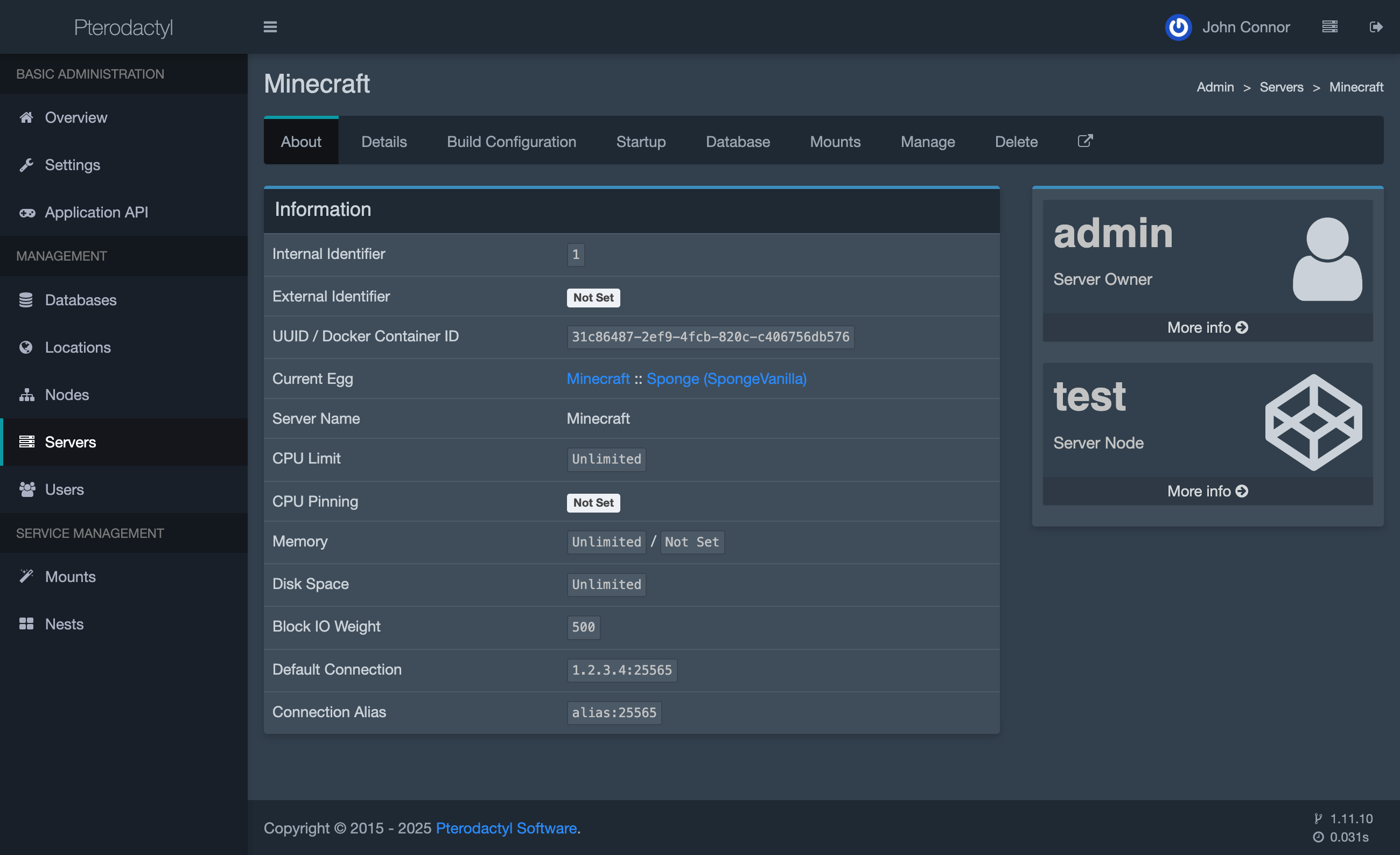The height and width of the screenshot is (855, 1400).
Task: Toggle the sidebar hamburger menu
Action: (270, 27)
